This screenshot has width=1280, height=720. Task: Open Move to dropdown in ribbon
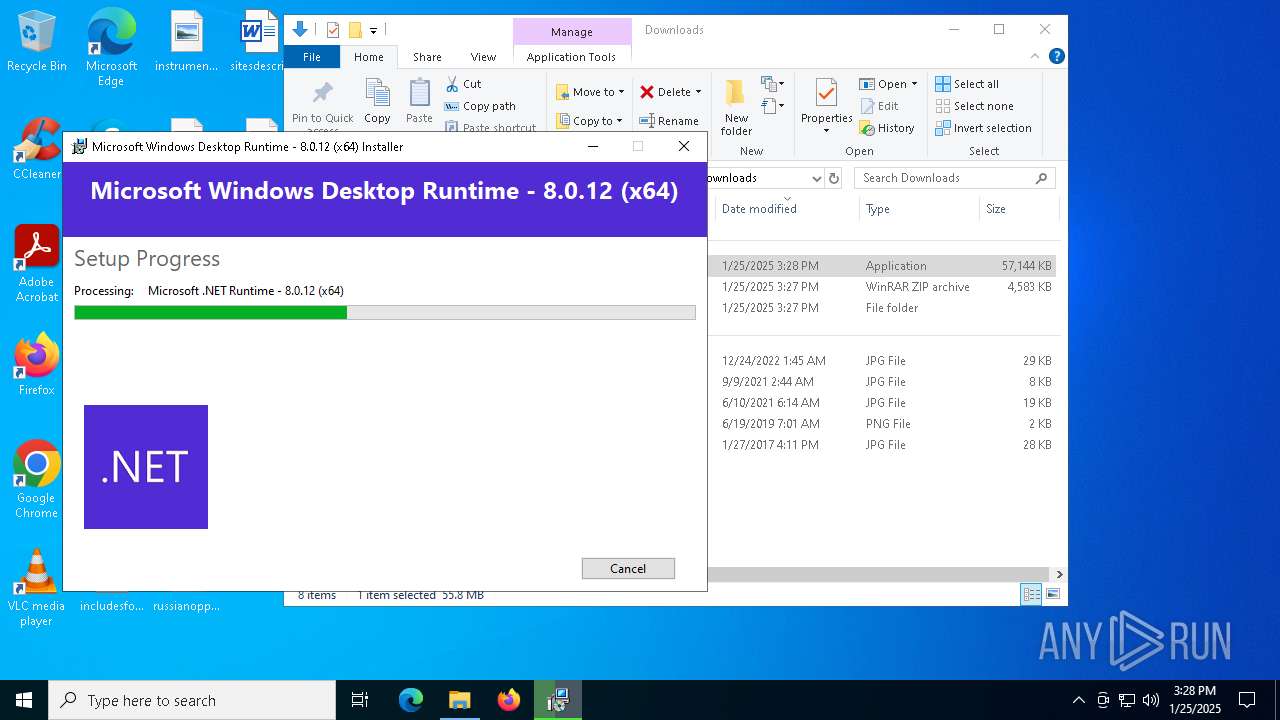point(590,92)
